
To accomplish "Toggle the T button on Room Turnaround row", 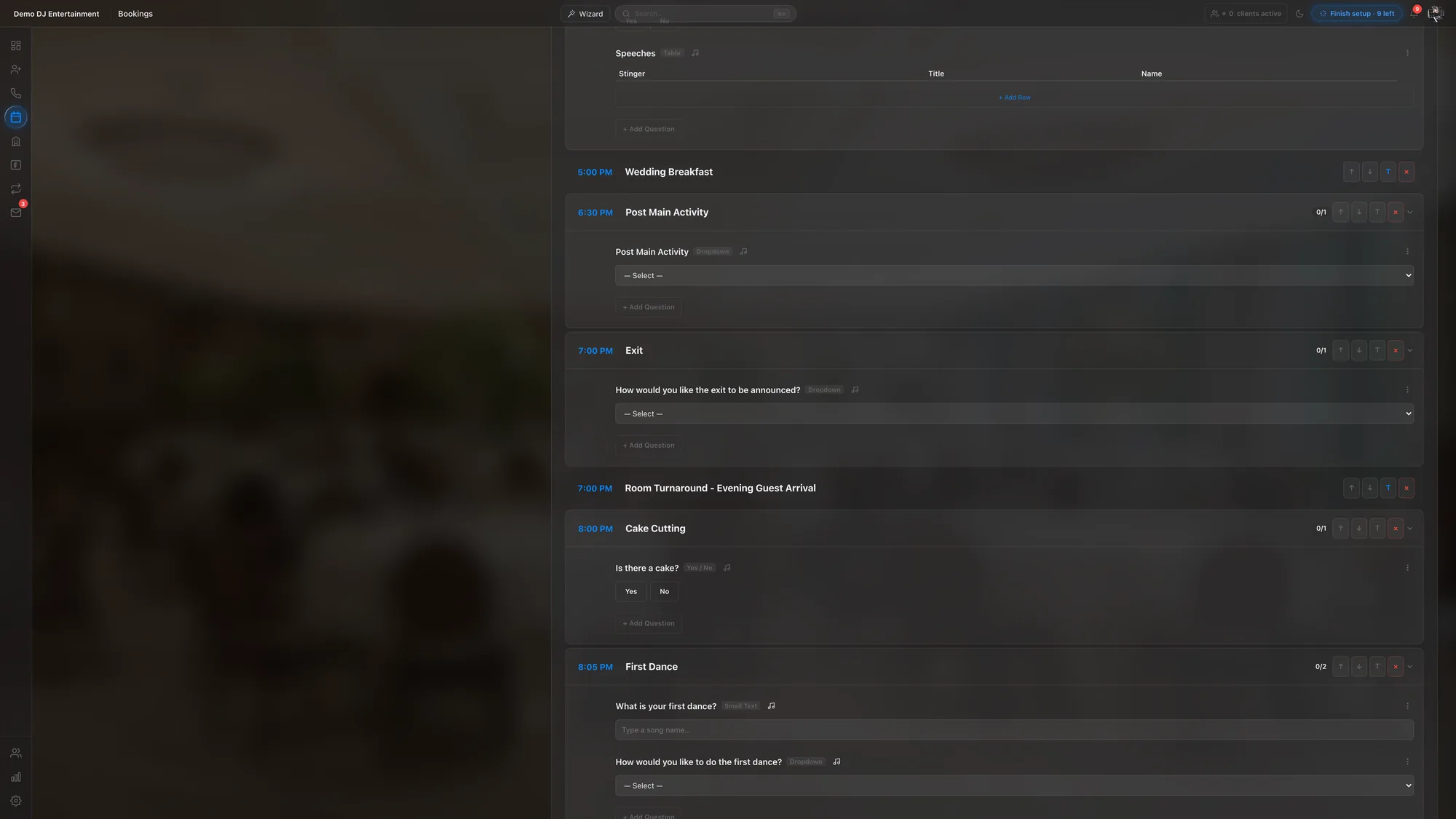I will 1388,488.
